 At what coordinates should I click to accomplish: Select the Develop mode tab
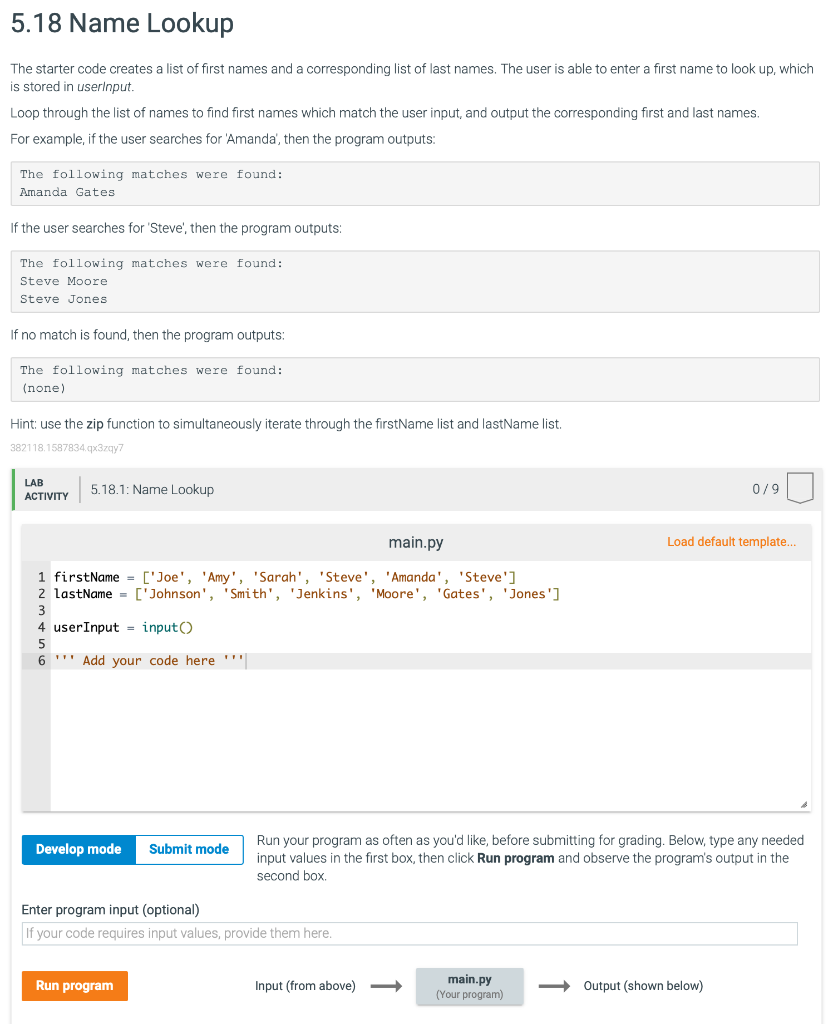point(78,849)
